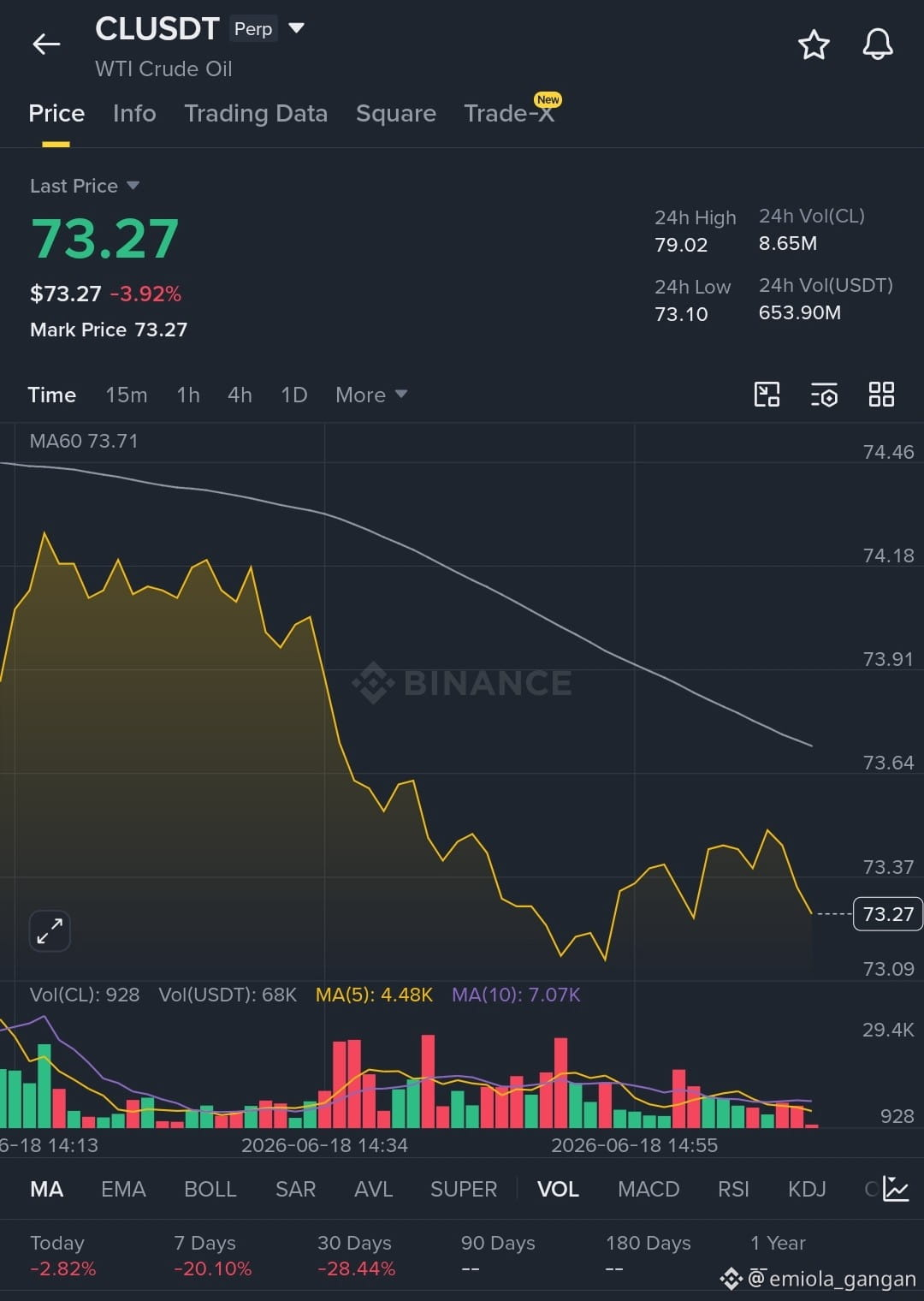
Task: Select the 1h interval
Action: [188, 395]
